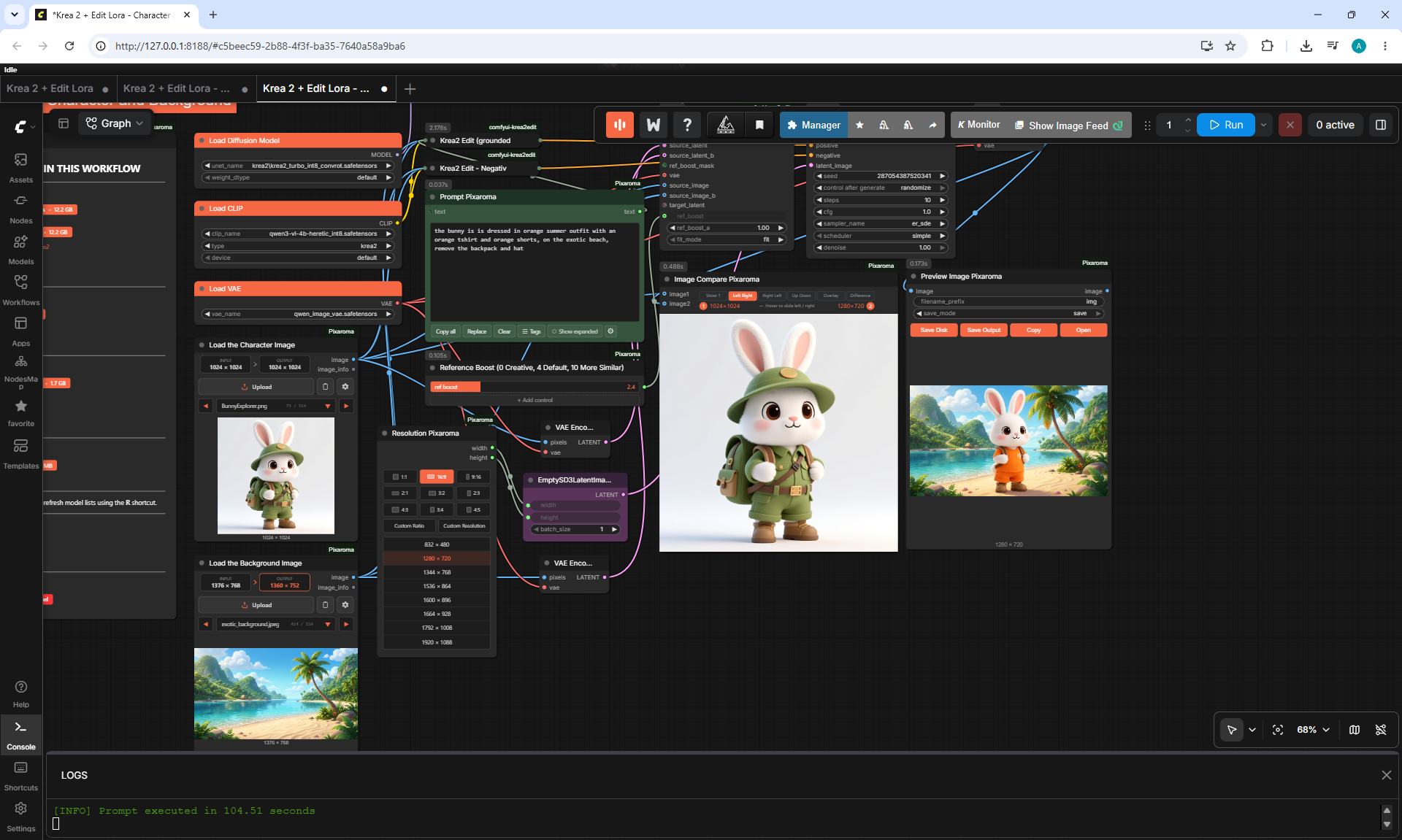Click the ref_boost_a value slider
This screenshot has height=840, width=1402.
click(727, 228)
